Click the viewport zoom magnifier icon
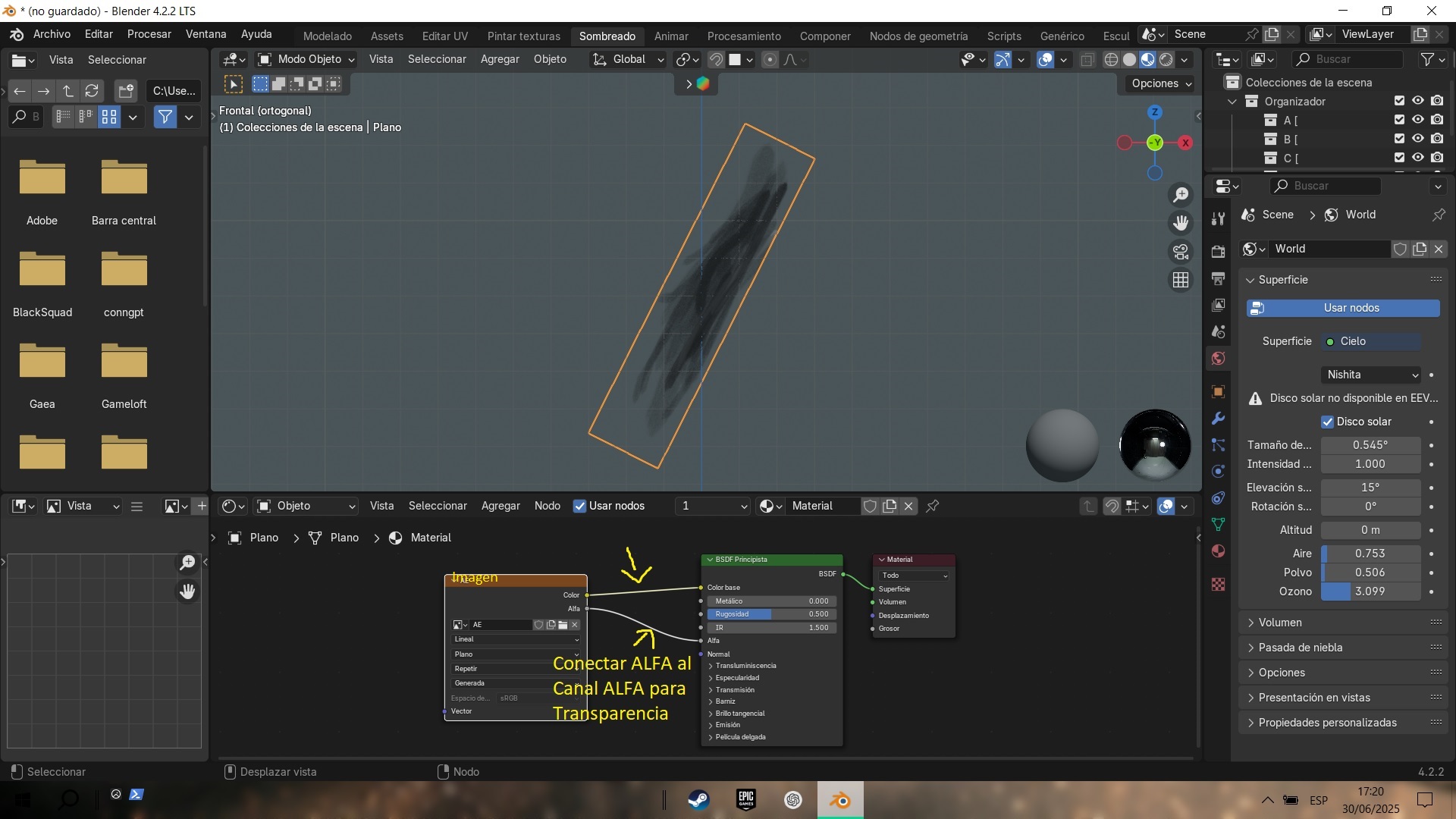 pos(1181,195)
